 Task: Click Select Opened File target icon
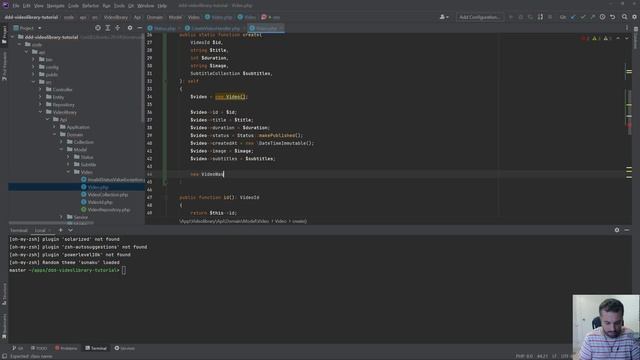(x=98, y=28)
